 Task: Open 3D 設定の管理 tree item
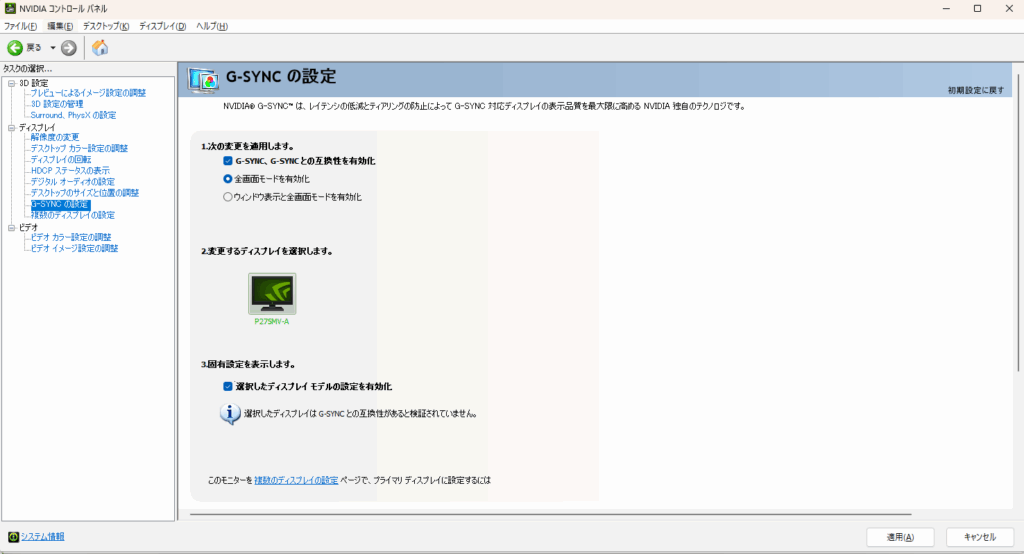tap(57, 104)
